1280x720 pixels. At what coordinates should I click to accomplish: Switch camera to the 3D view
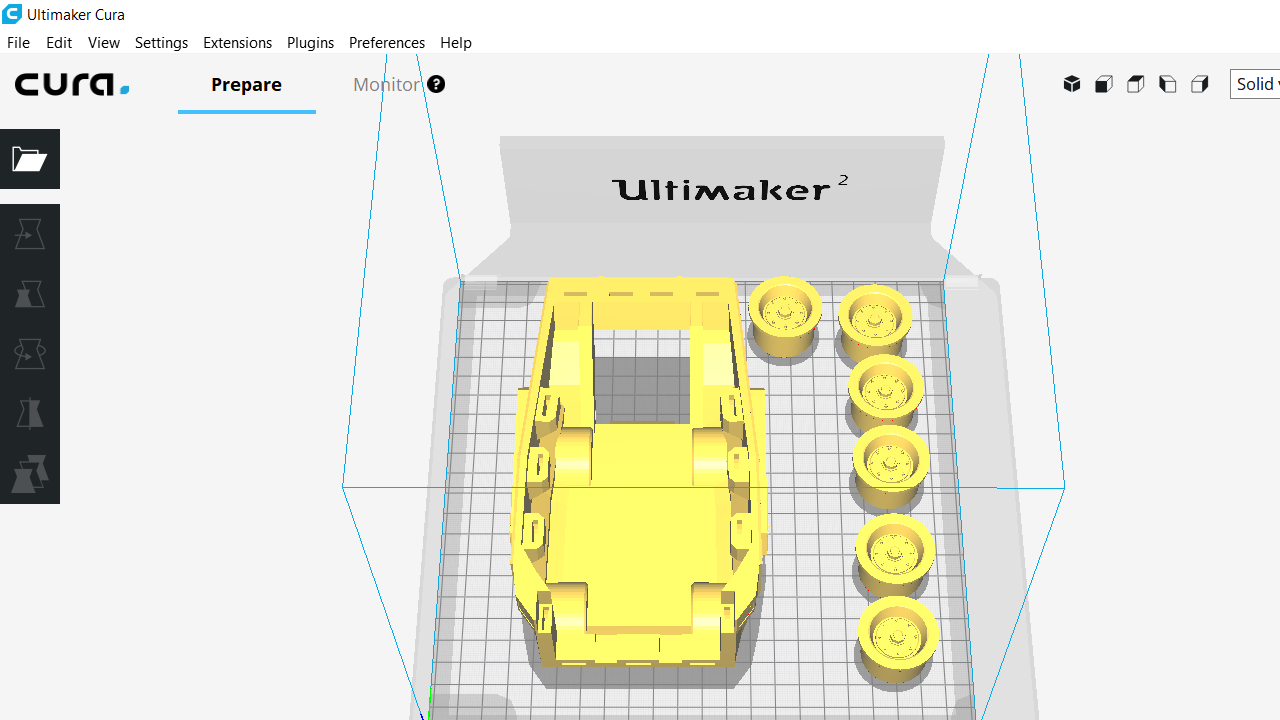[1072, 84]
